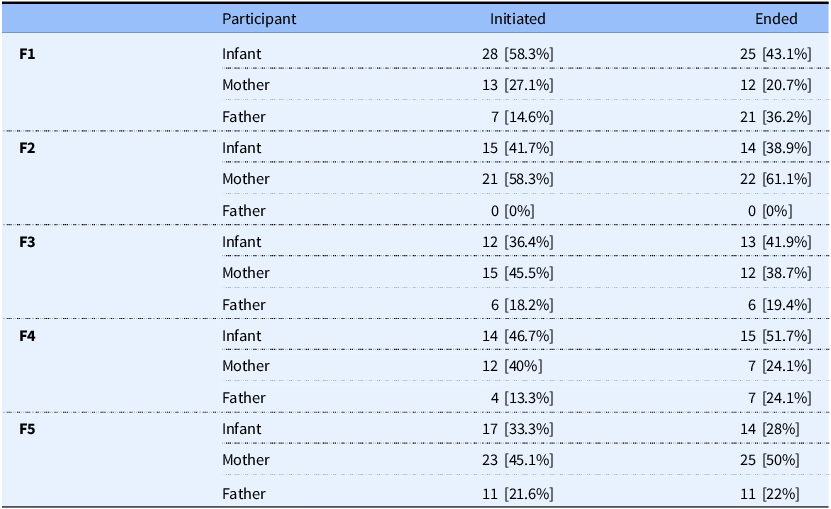Screen dimensions: 831x509
Task: Select the F3 row group label
Action: tap(28, 242)
